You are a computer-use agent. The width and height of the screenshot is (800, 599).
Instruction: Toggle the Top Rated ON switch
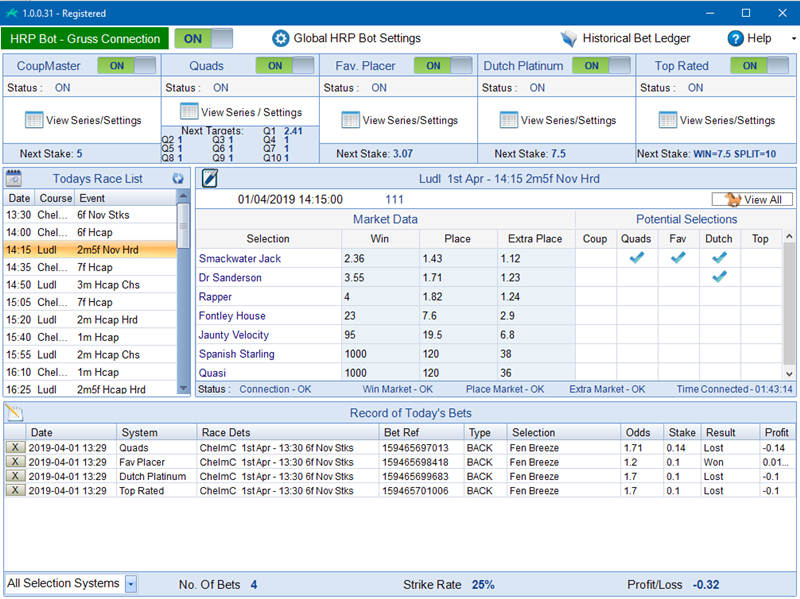(x=760, y=66)
